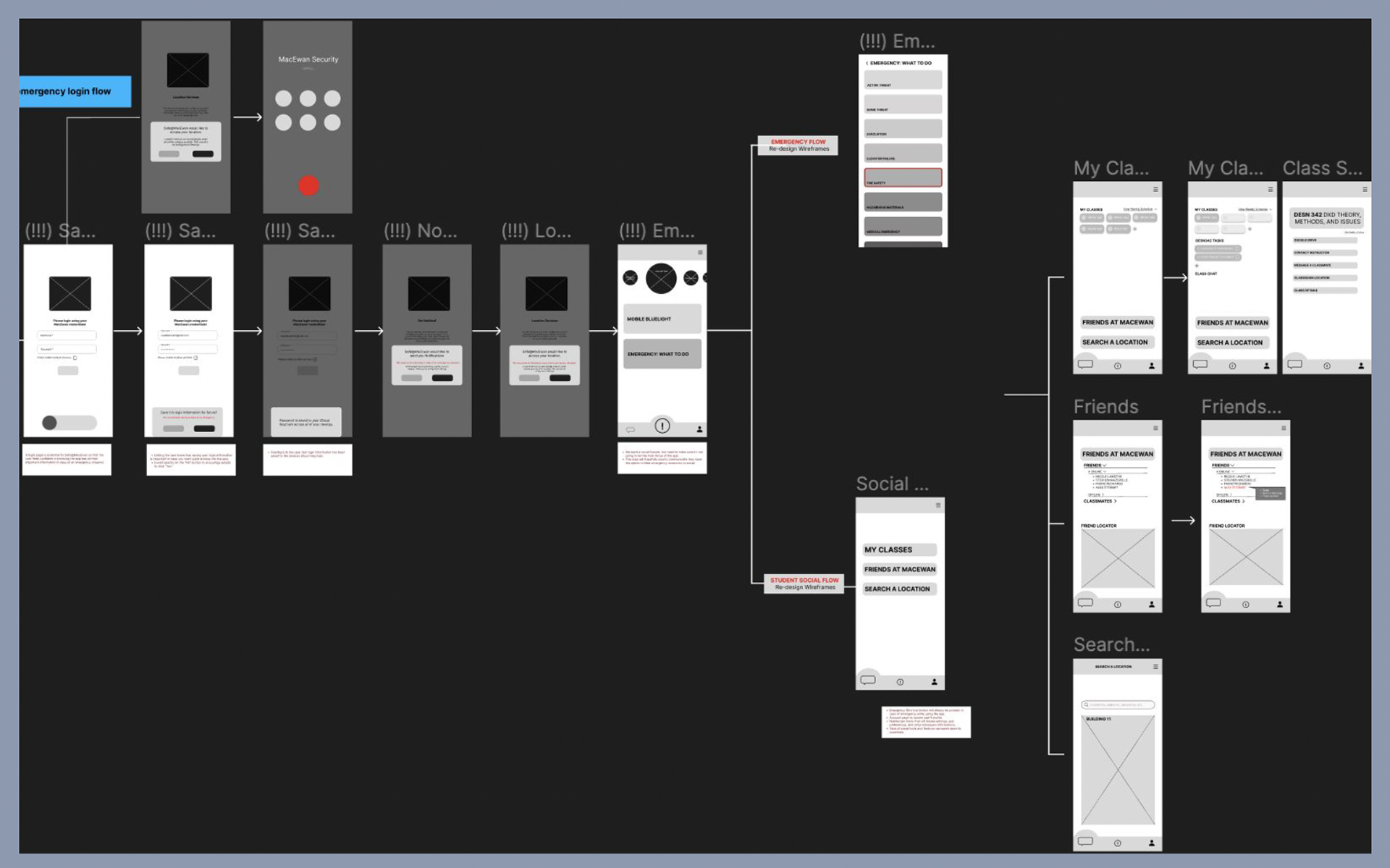Collapse the FRIENDS chevron on first Friends screen
Screen dimensions: 1390x868
pyautogui.click(x=1105, y=465)
